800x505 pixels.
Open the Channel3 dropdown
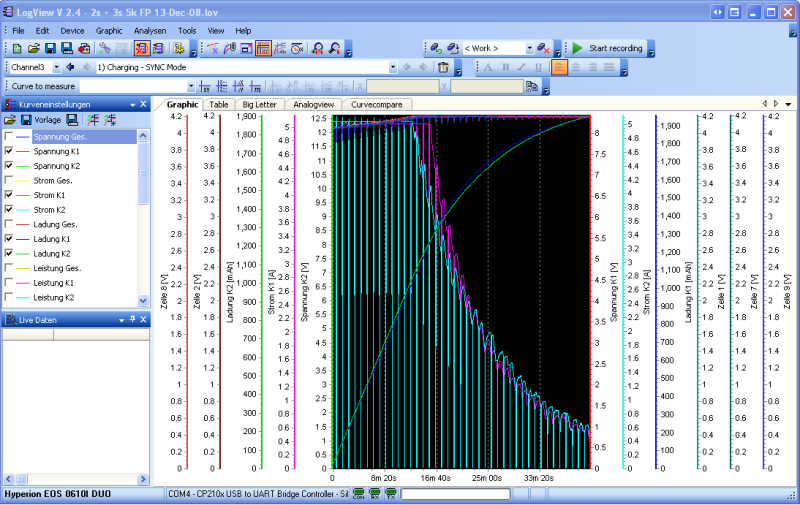(56, 67)
